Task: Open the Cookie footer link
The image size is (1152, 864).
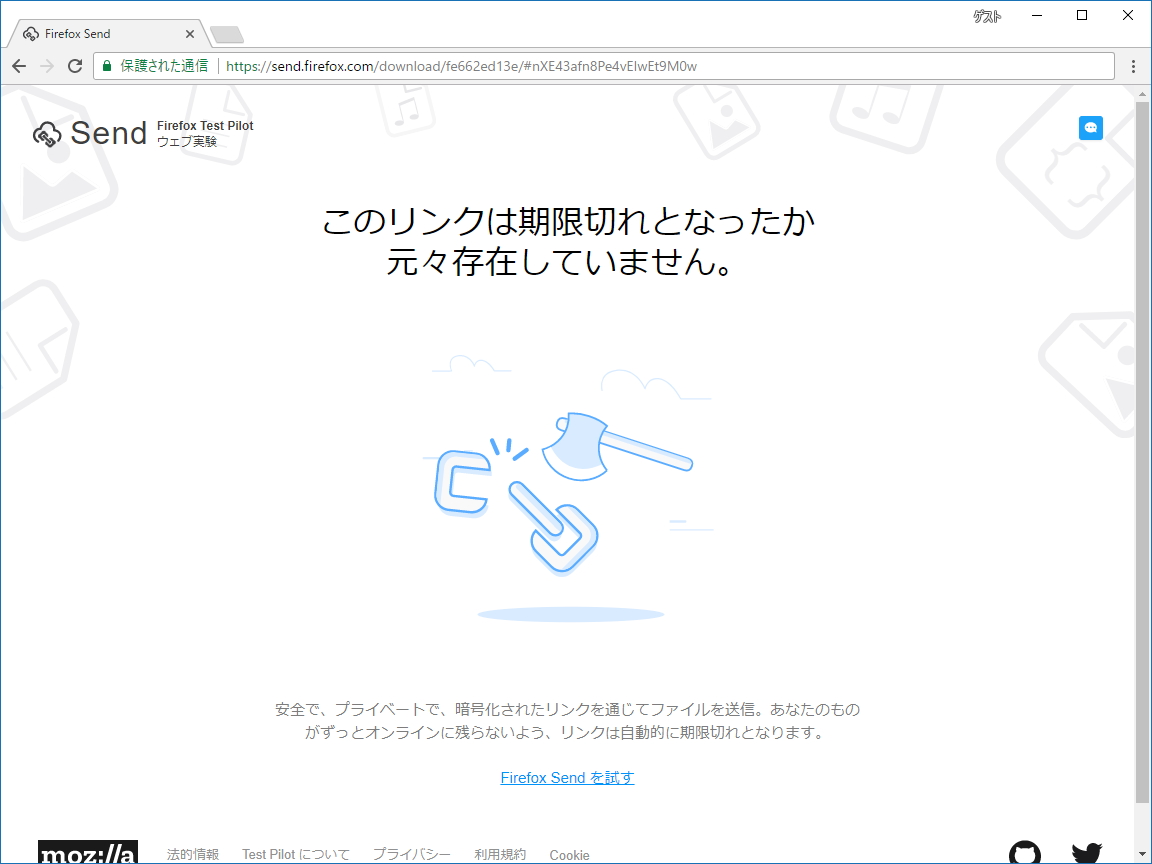Action: point(569,857)
